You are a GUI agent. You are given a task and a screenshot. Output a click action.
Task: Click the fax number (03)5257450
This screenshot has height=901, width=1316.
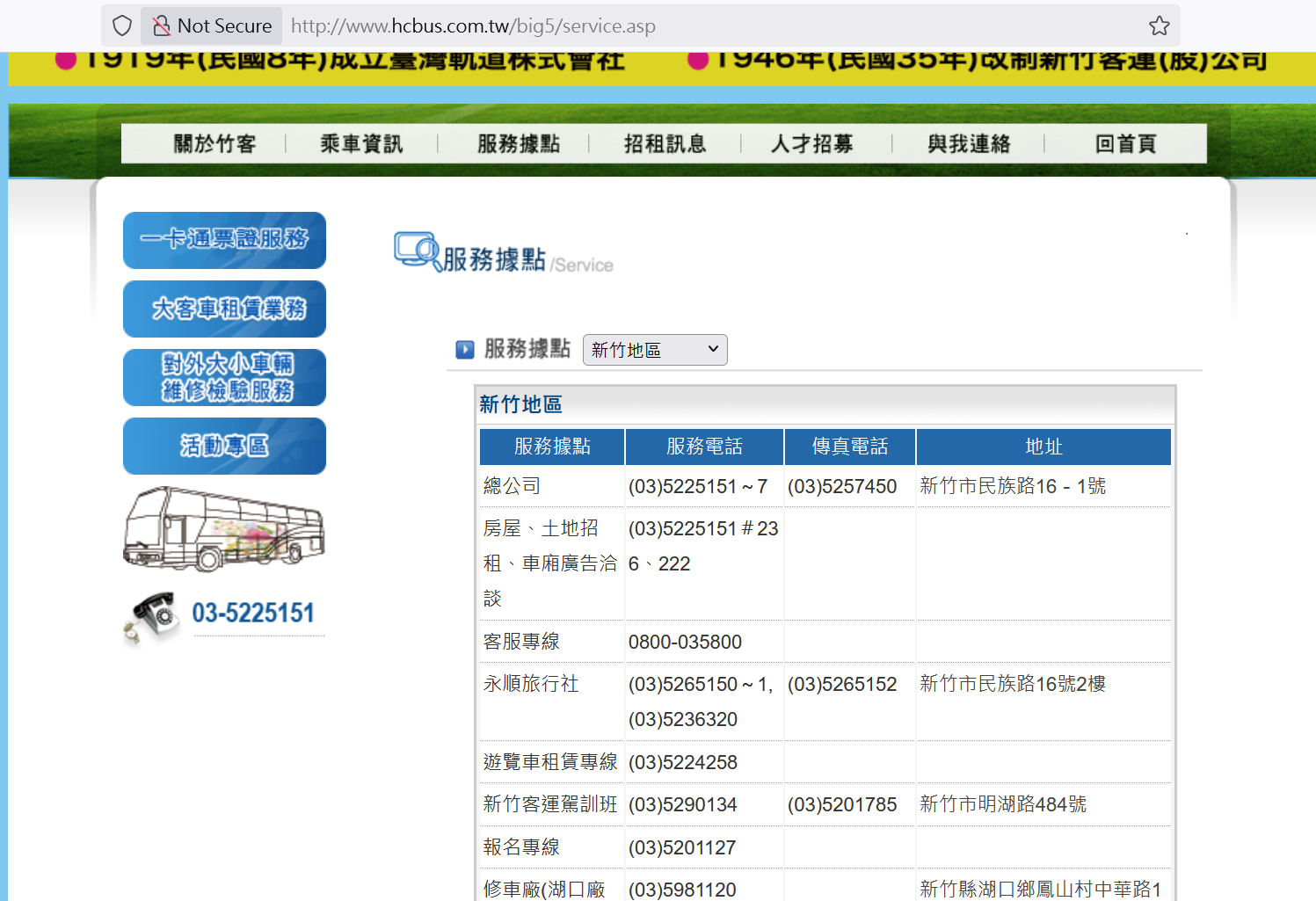(x=842, y=486)
